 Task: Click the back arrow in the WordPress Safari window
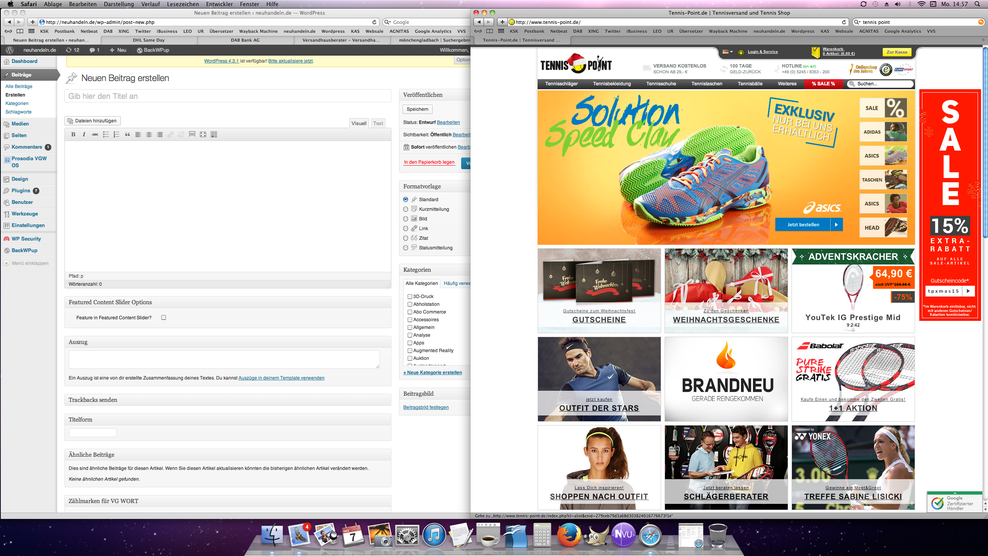click(9, 22)
